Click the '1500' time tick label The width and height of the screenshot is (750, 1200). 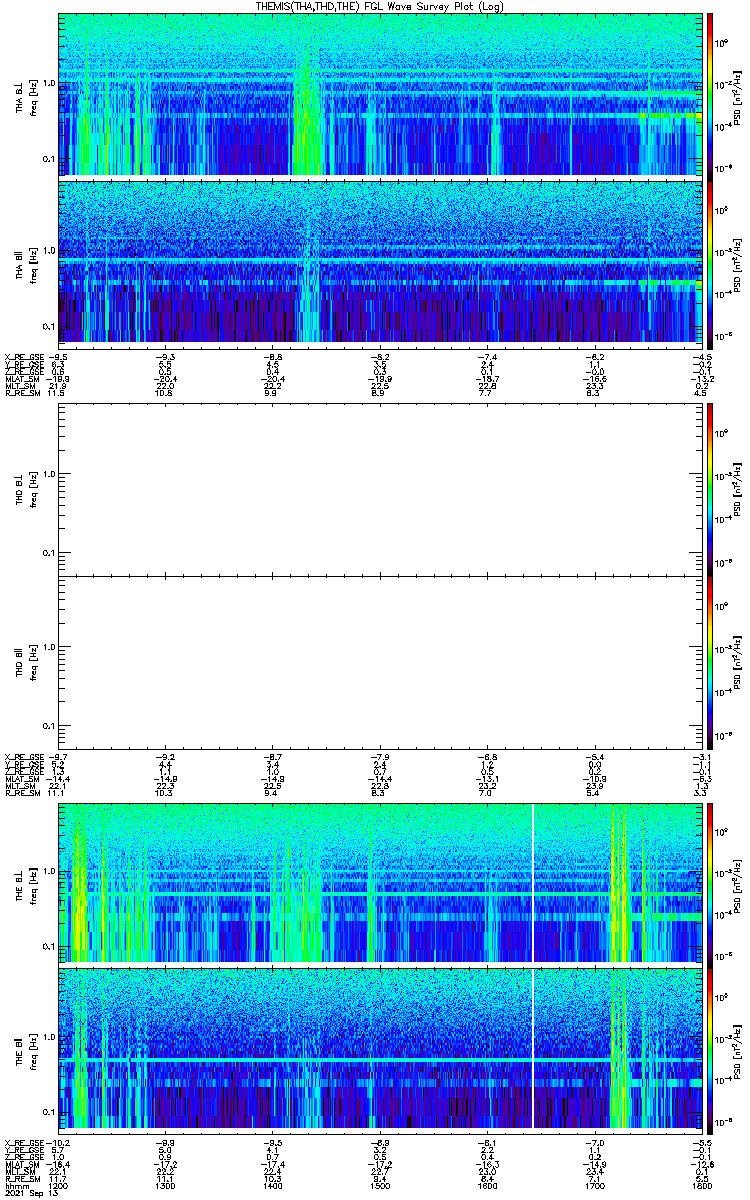point(380,1185)
